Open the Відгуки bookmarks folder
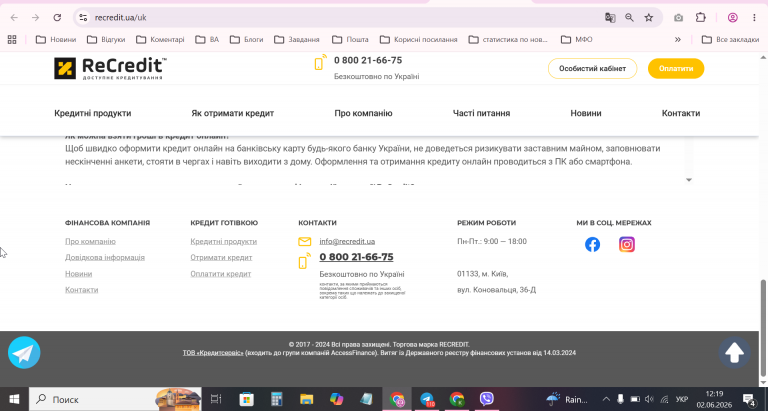Image resolution: width=768 pixels, height=411 pixels. tap(106, 39)
